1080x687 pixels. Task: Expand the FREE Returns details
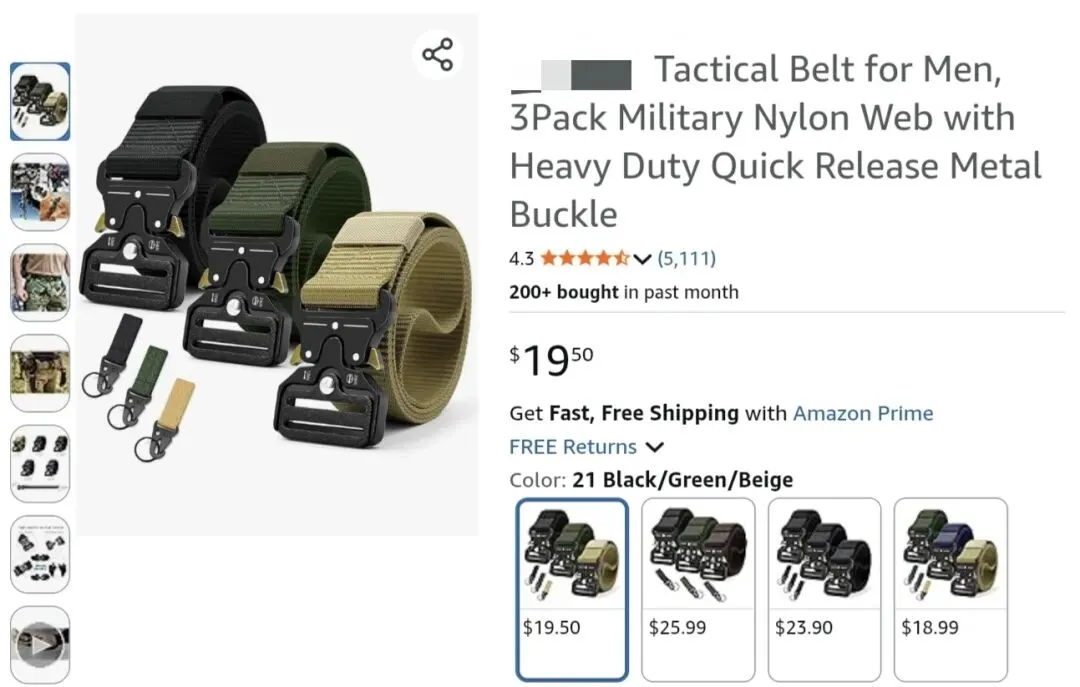point(655,447)
